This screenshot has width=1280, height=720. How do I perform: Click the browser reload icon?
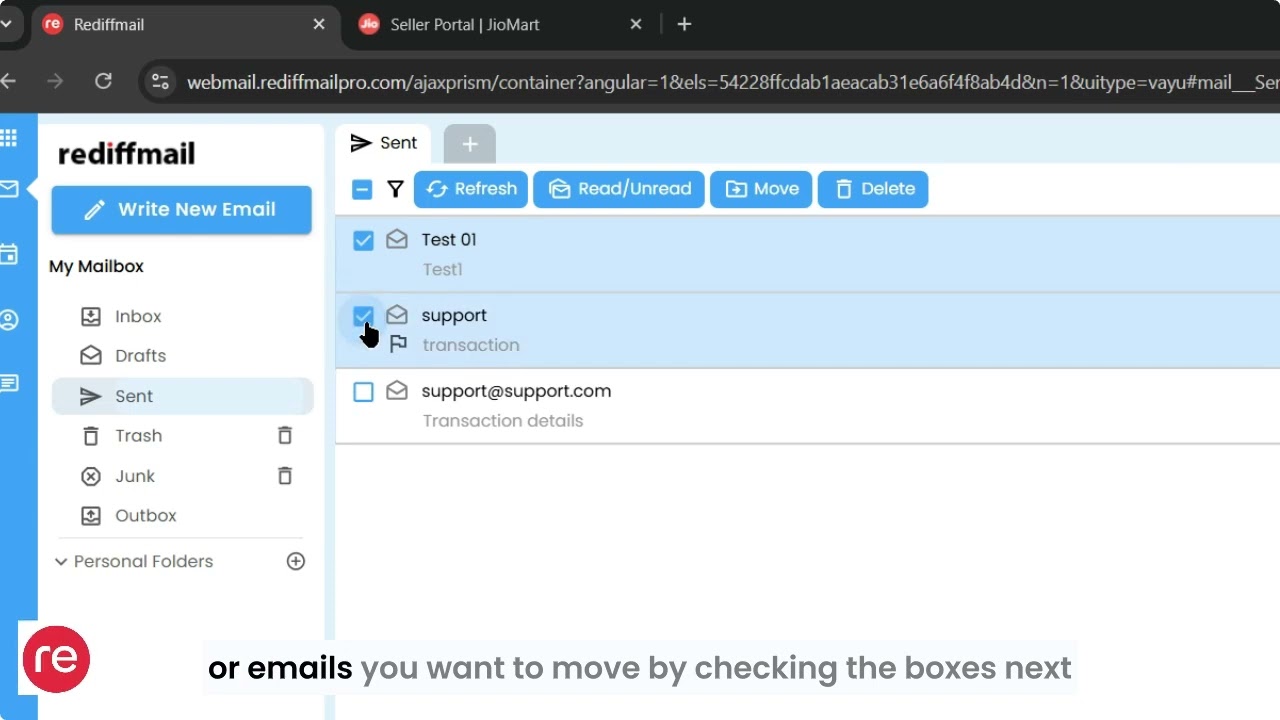pos(103,81)
